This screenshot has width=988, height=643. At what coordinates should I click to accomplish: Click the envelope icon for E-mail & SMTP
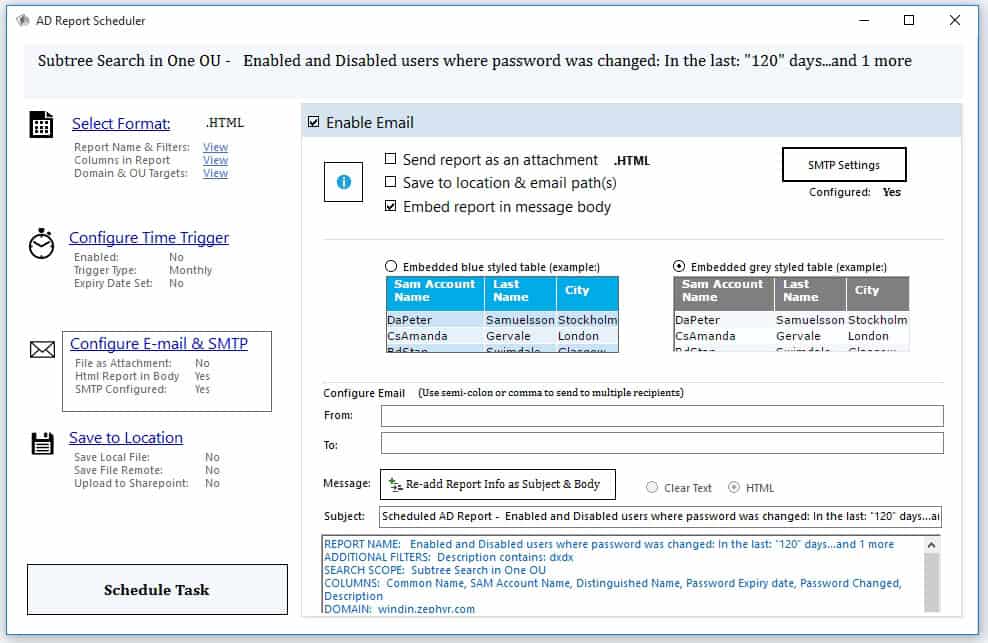coord(42,349)
